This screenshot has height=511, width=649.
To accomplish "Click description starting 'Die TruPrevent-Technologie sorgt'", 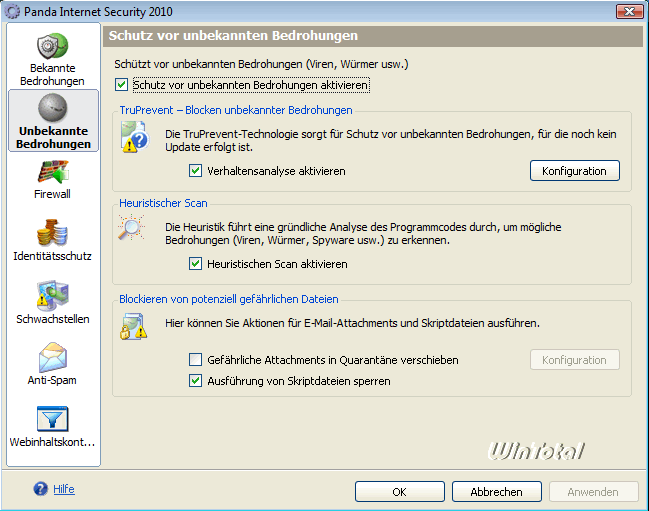I will point(391,141).
